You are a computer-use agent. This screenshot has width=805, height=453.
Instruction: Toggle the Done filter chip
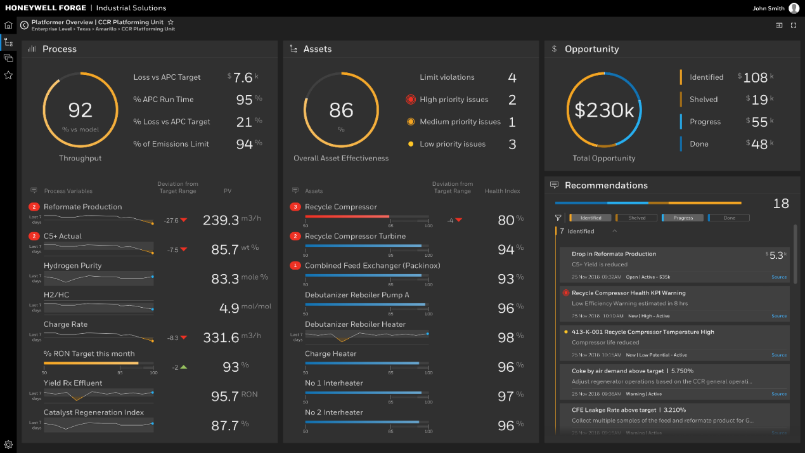729,217
